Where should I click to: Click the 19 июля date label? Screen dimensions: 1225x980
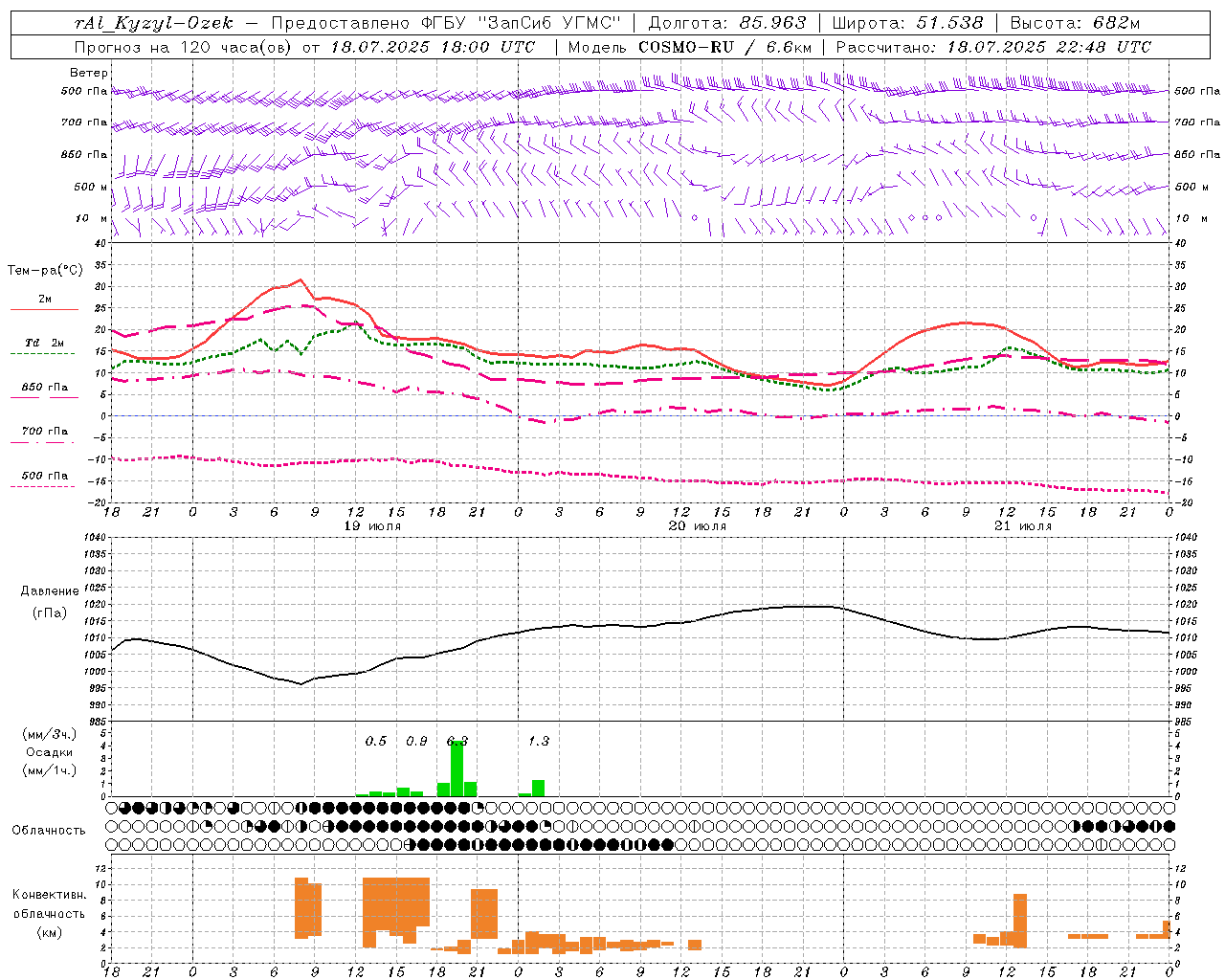click(372, 526)
